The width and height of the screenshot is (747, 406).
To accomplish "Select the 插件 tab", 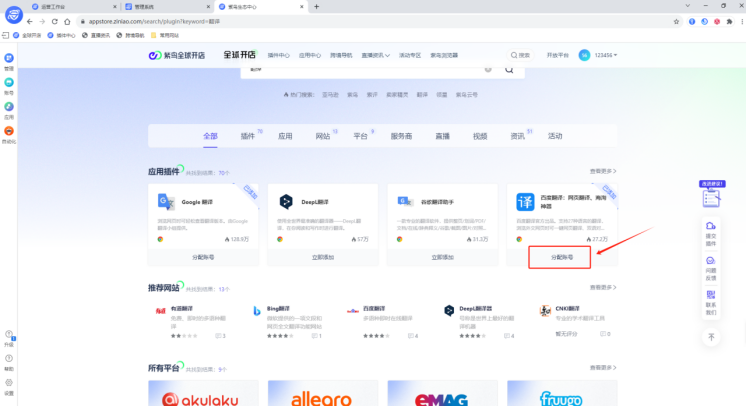I will tap(248, 136).
